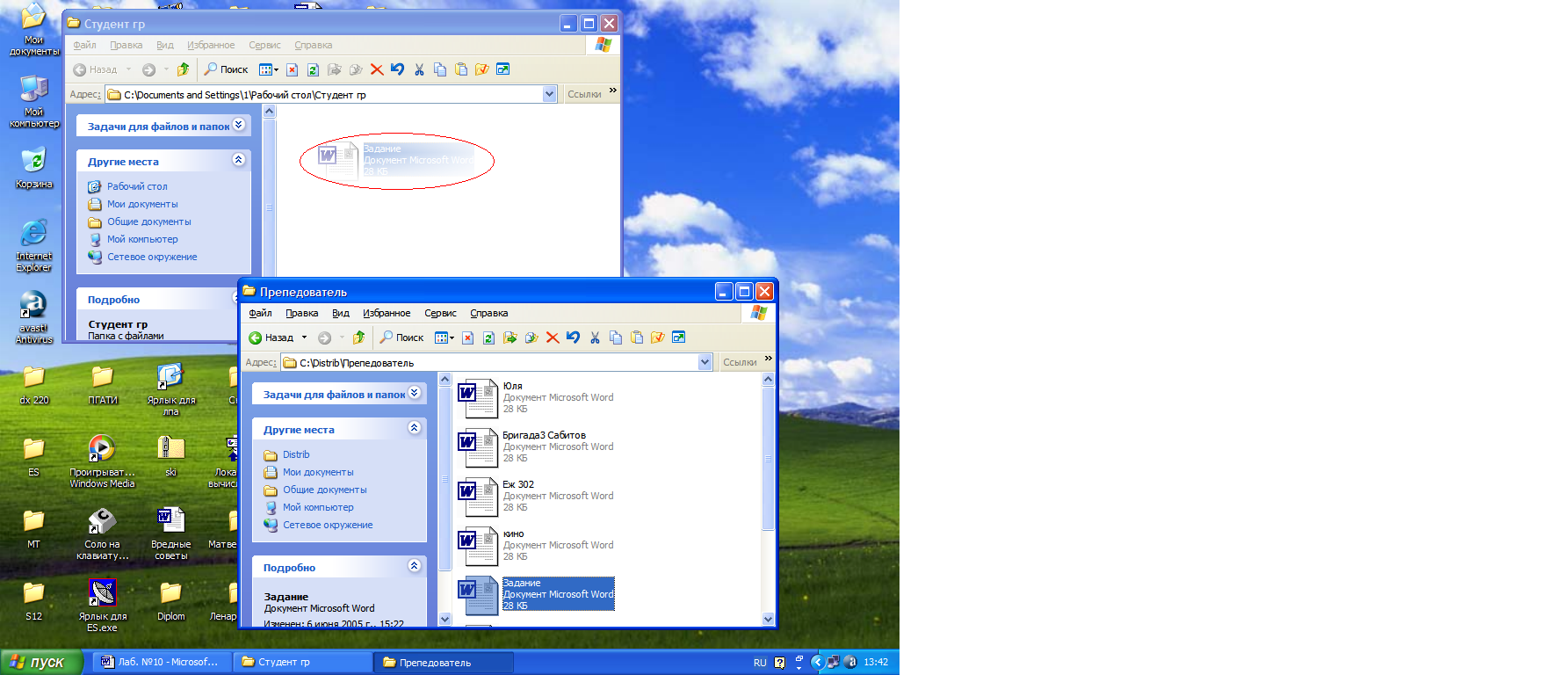Click red Delete X in Преподаватель toolbar
This screenshot has height=675, width=1568.
point(553,337)
